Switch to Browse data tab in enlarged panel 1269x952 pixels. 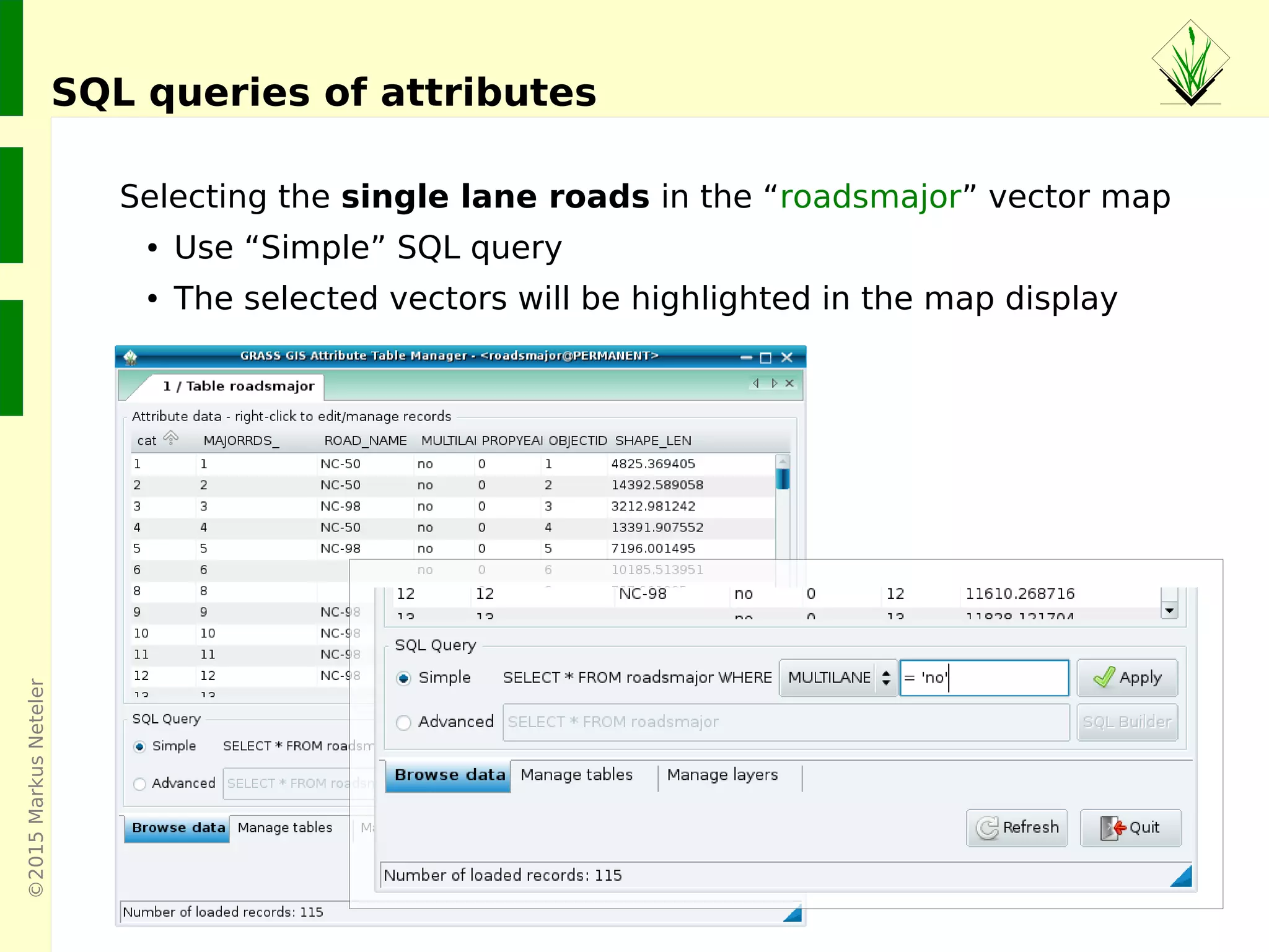coord(449,775)
